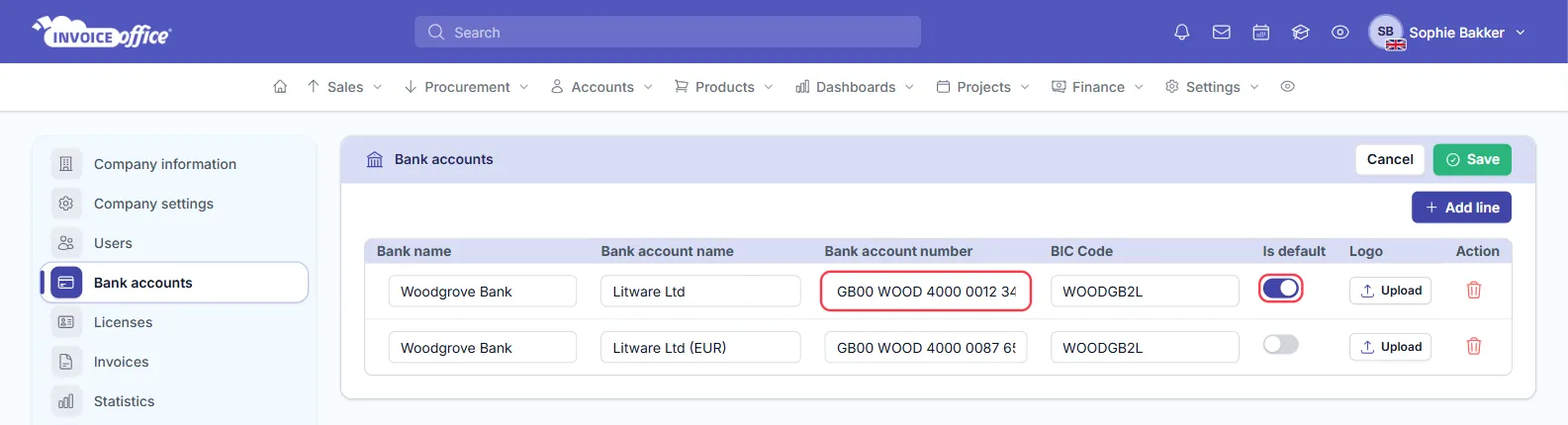Open the calendar icon in header
Image resolution: width=1568 pixels, height=425 pixels.
point(1261,33)
